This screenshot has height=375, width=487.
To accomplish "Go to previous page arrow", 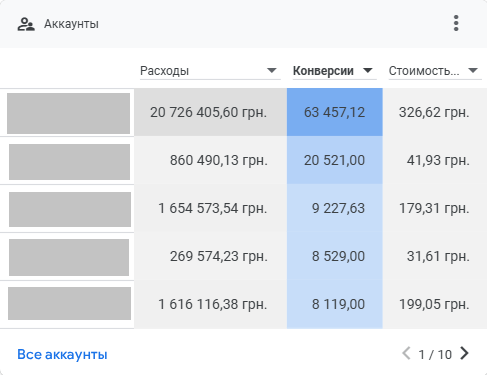I will click(406, 353).
